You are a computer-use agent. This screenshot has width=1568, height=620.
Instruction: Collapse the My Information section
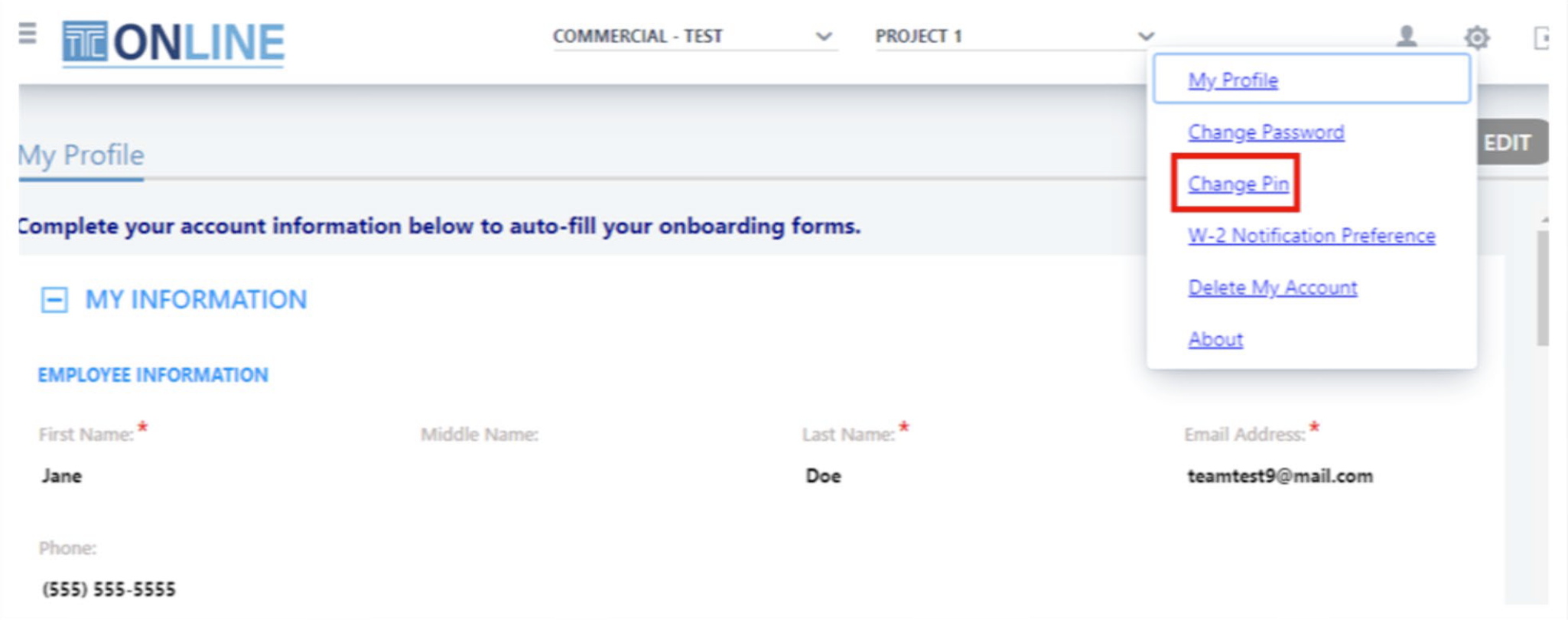tap(54, 299)
